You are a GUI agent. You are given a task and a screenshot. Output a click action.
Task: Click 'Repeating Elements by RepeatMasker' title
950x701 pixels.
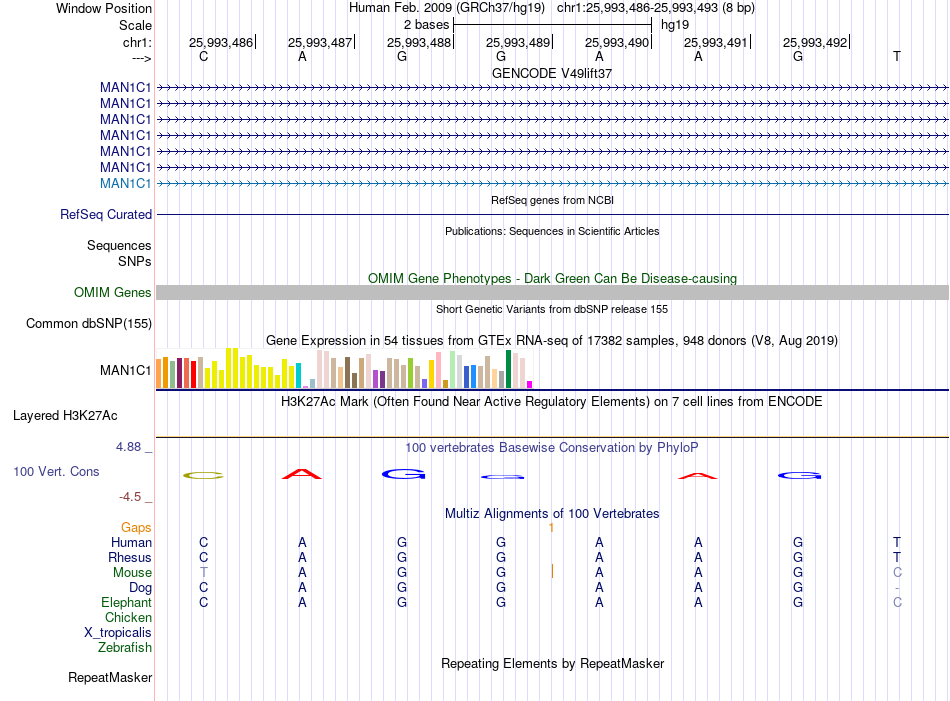coord(553,663)
